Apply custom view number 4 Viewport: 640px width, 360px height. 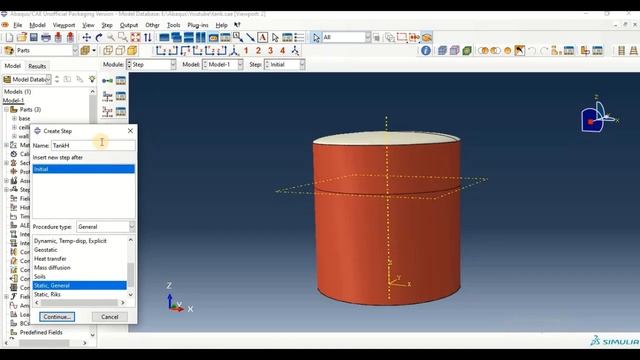(282, 51)
